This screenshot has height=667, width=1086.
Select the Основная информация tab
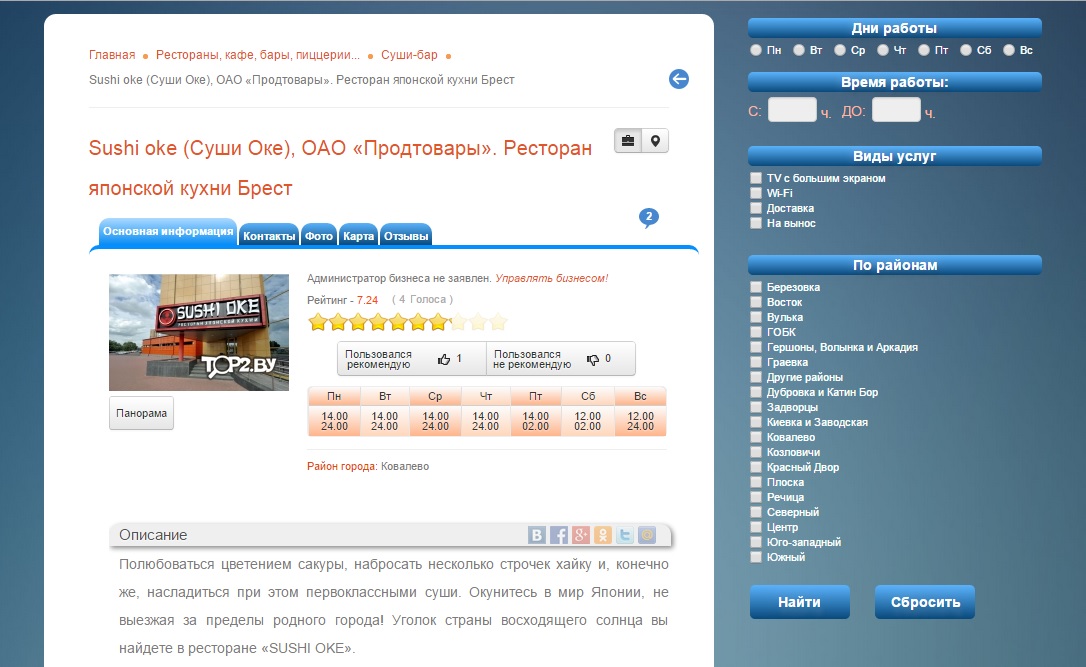click(168, 232)
